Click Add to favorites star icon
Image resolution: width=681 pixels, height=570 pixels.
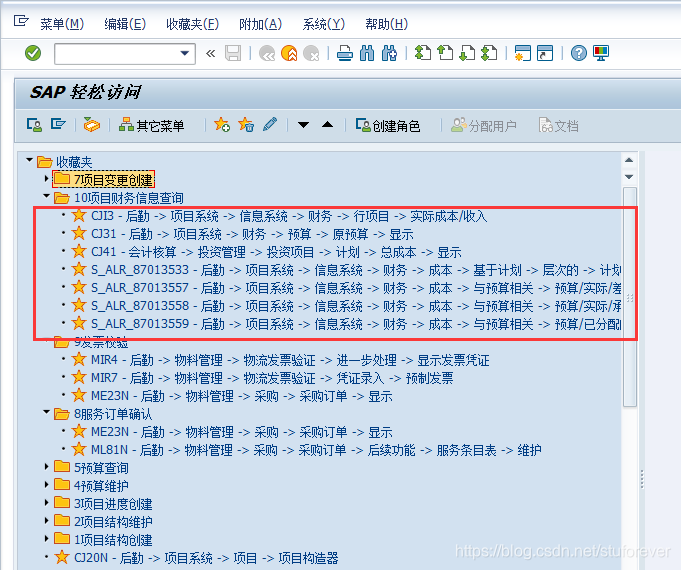pyautogui.click(x=222, y=125)
